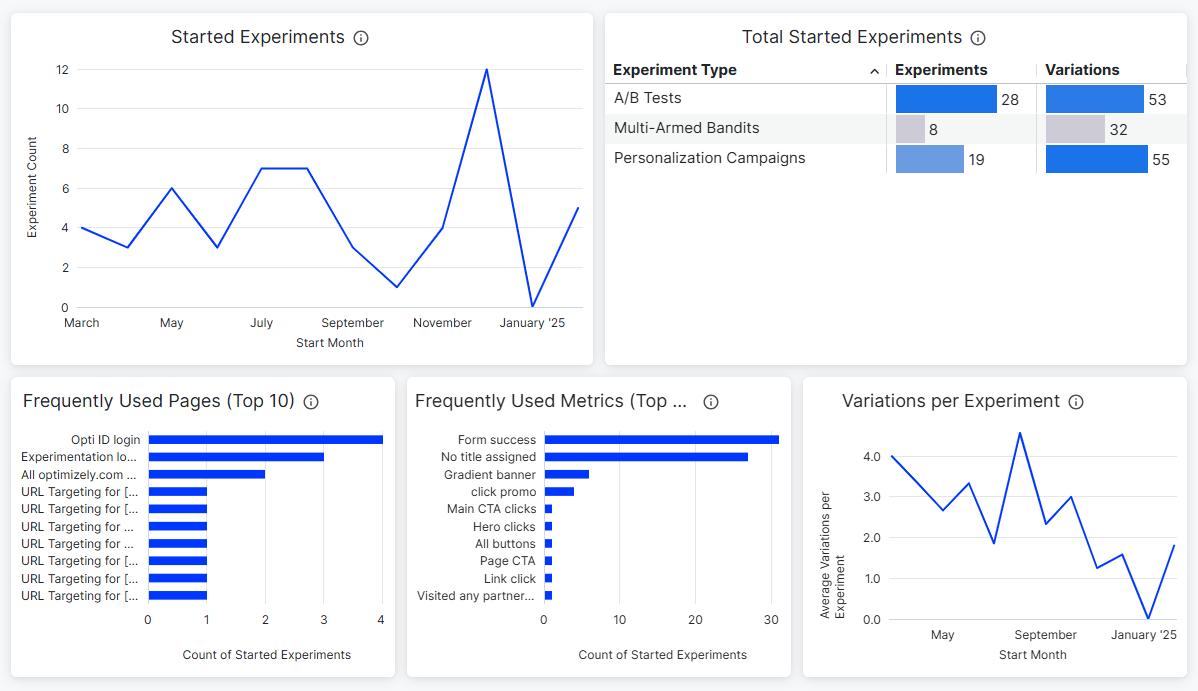Click info icon for Frequently Used Pages

tap(311, 402)
